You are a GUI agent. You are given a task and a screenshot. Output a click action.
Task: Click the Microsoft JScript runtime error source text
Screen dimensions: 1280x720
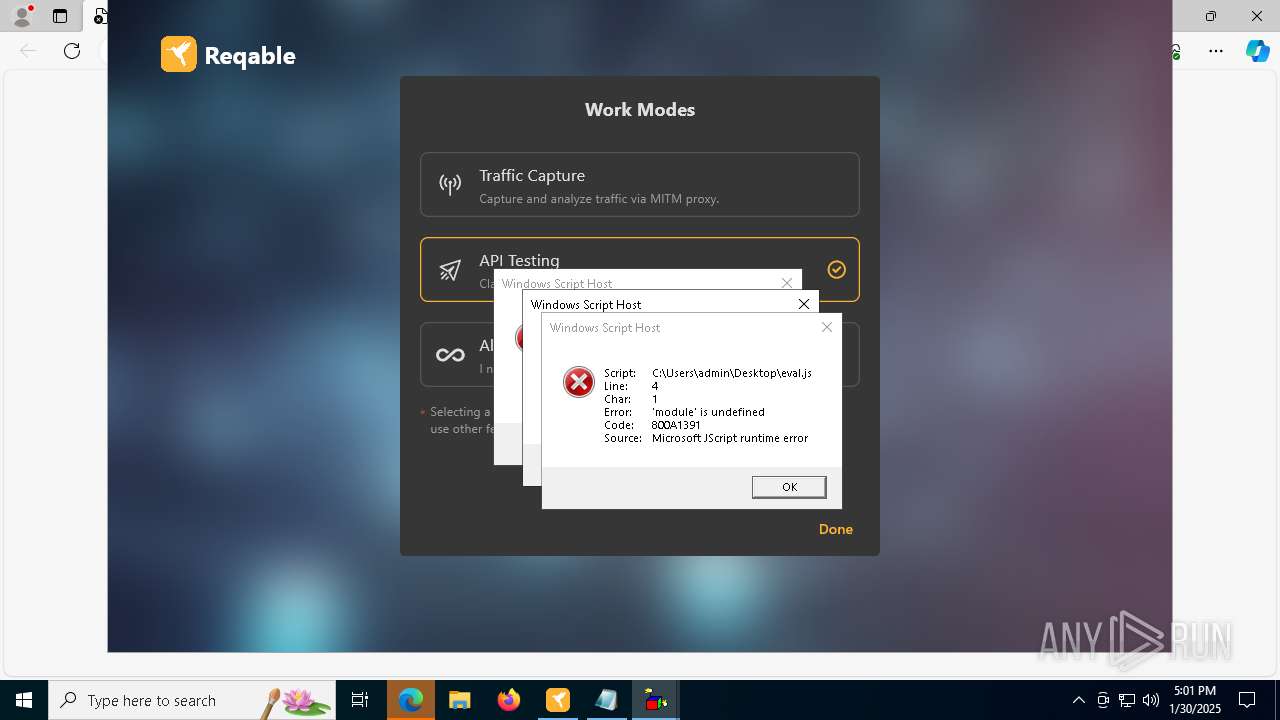click(730, 438)
